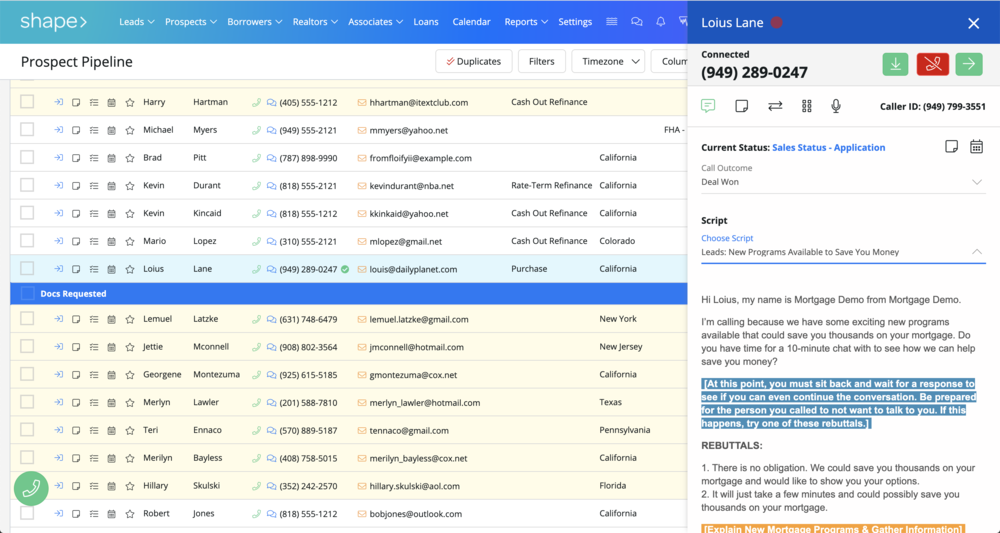Viewport: 1000px width, 533px height.
Task: Hang up the call with red button
Action: [x=932, y=64]
